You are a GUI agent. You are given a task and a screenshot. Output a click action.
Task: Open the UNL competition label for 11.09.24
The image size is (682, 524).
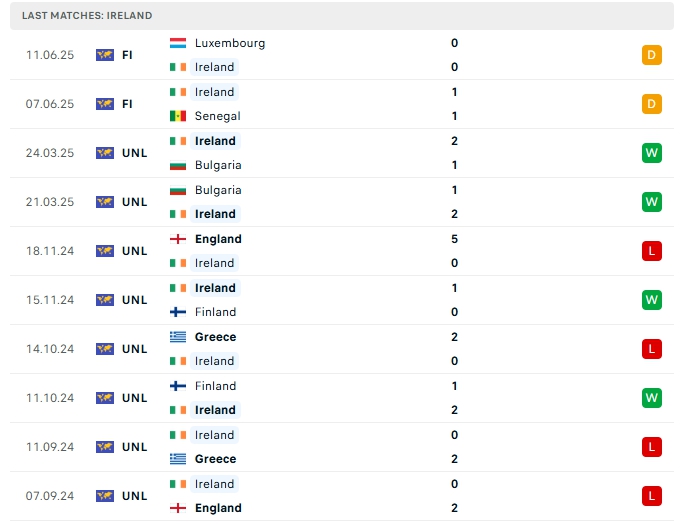(x=134, y=447)
